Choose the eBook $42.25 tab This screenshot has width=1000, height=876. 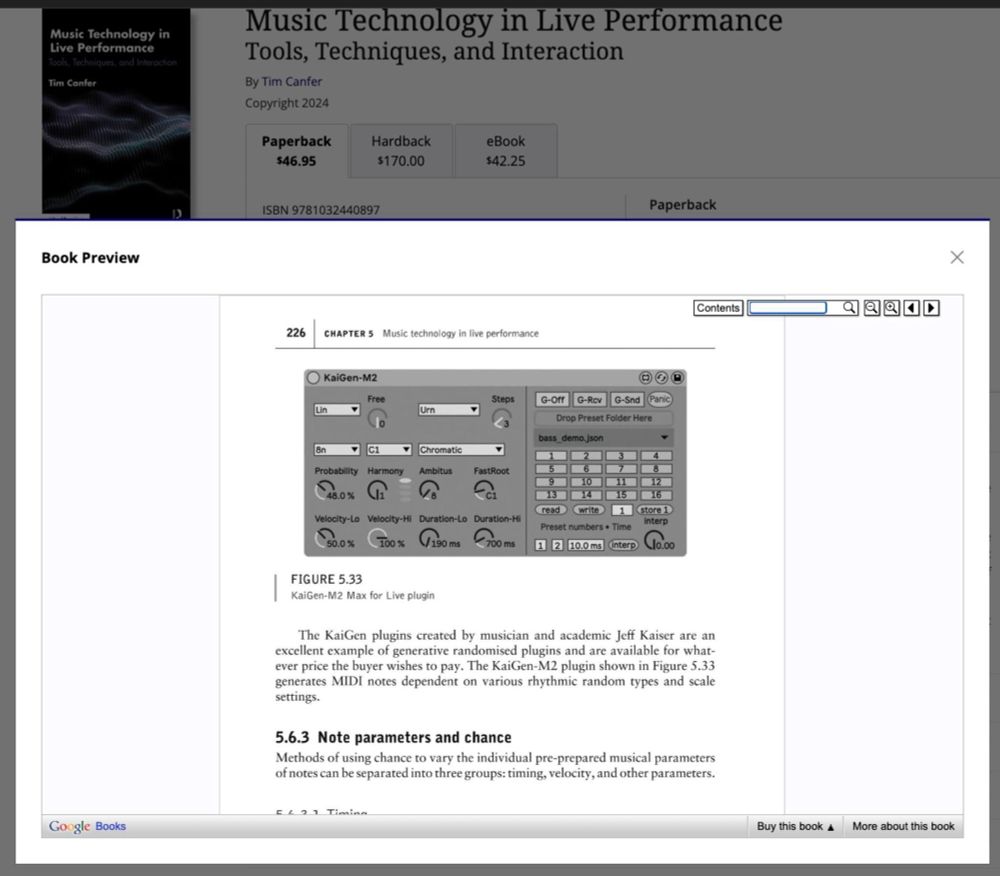click(x=506, y=151)
